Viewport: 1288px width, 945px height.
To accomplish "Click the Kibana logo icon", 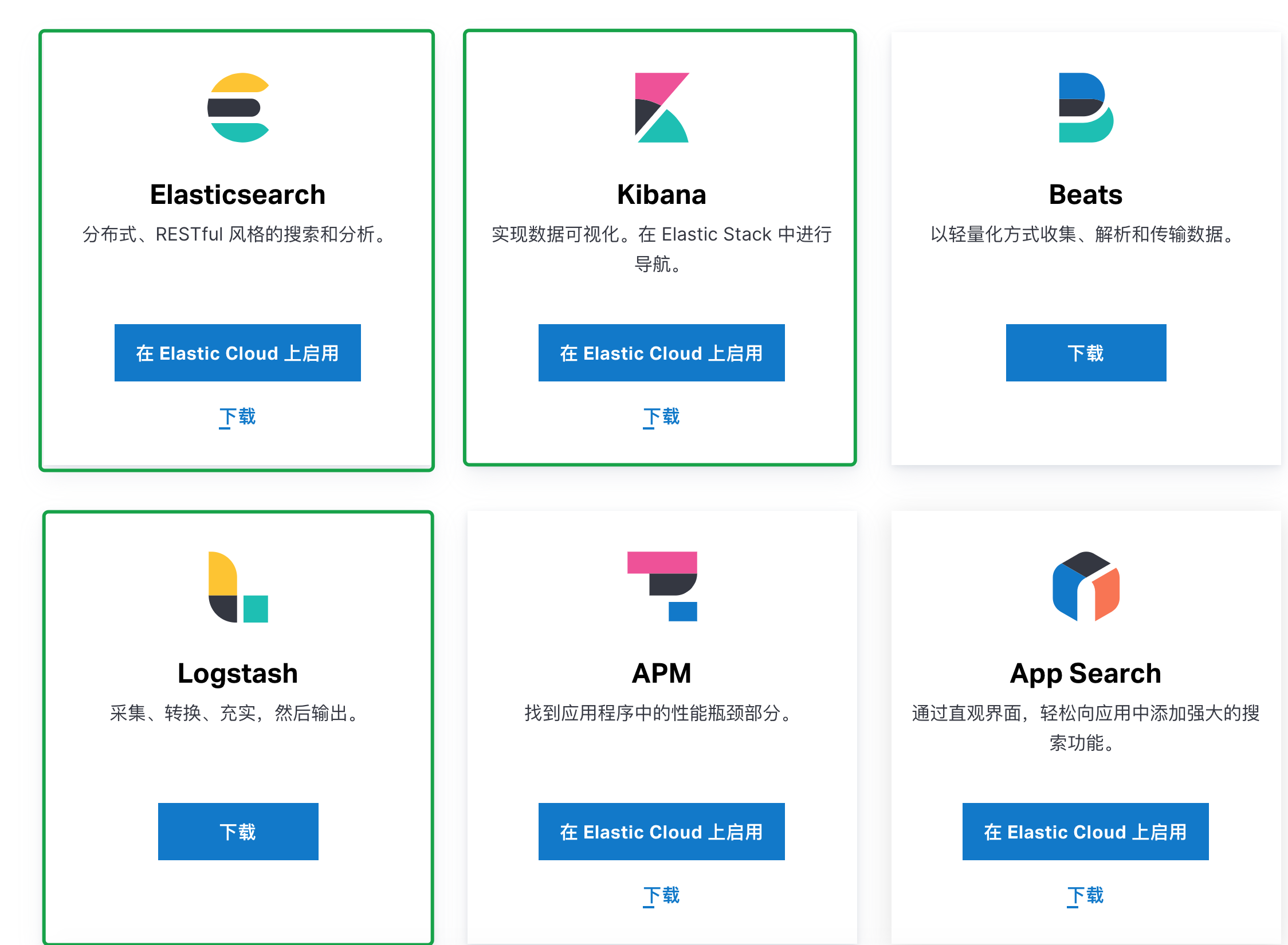I will click(x=662, y=108).
